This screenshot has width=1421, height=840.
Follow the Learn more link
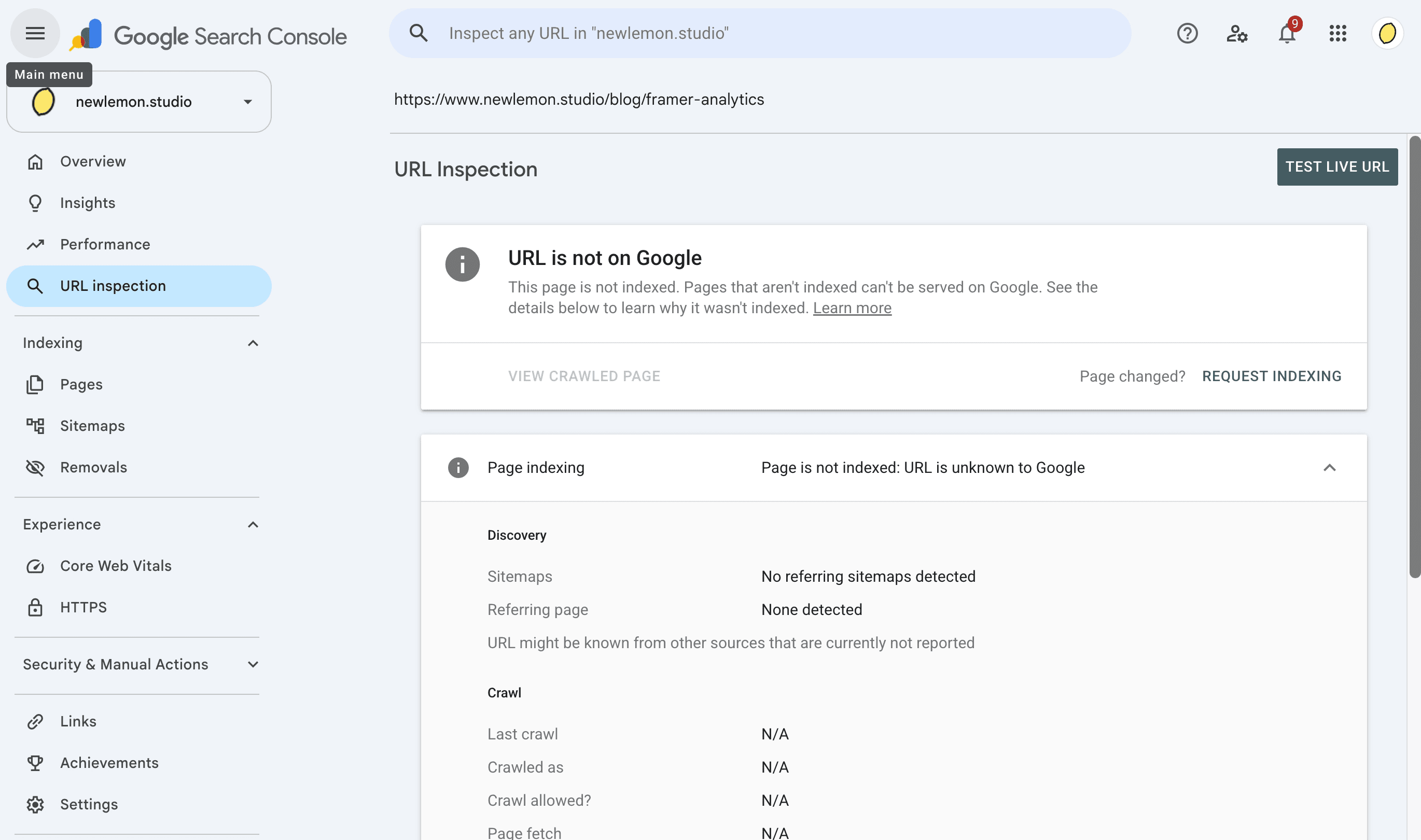pyautogui.click(x=852, y=308)
